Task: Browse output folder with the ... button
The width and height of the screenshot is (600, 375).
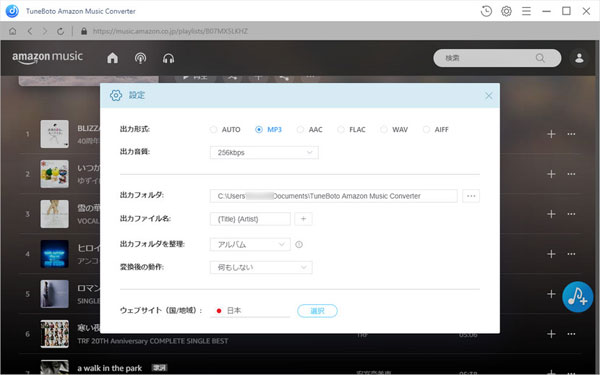Action: (x=471, y=196)
